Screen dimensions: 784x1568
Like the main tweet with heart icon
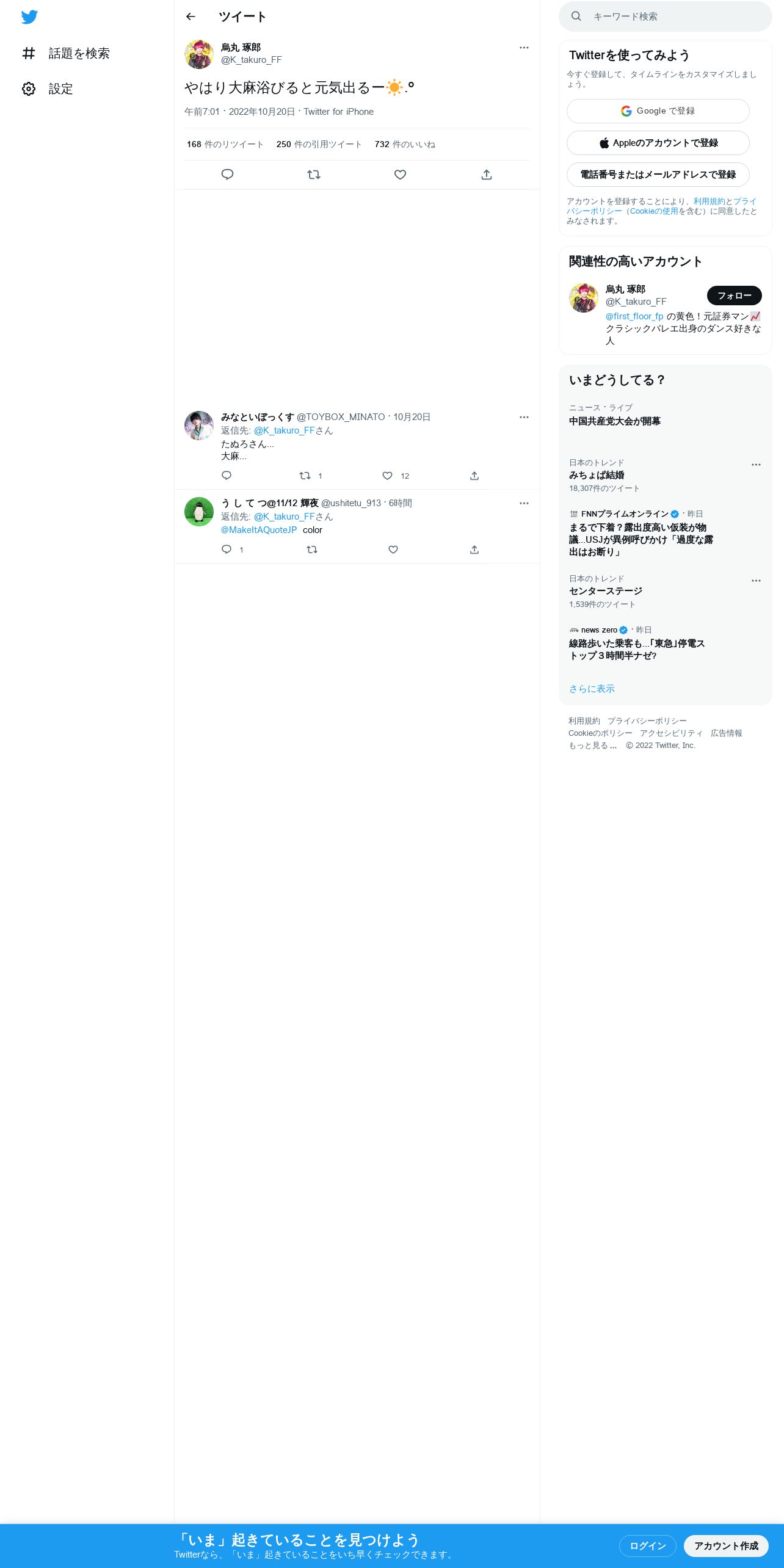tap(400, 175)
